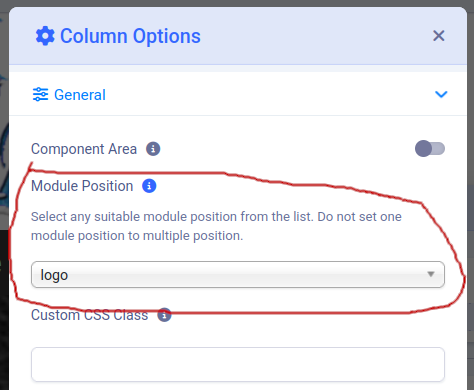The width and height of the screenshot is (474, 390).
Task: Click the sliders icon next to General
Action: click(40, 95)
